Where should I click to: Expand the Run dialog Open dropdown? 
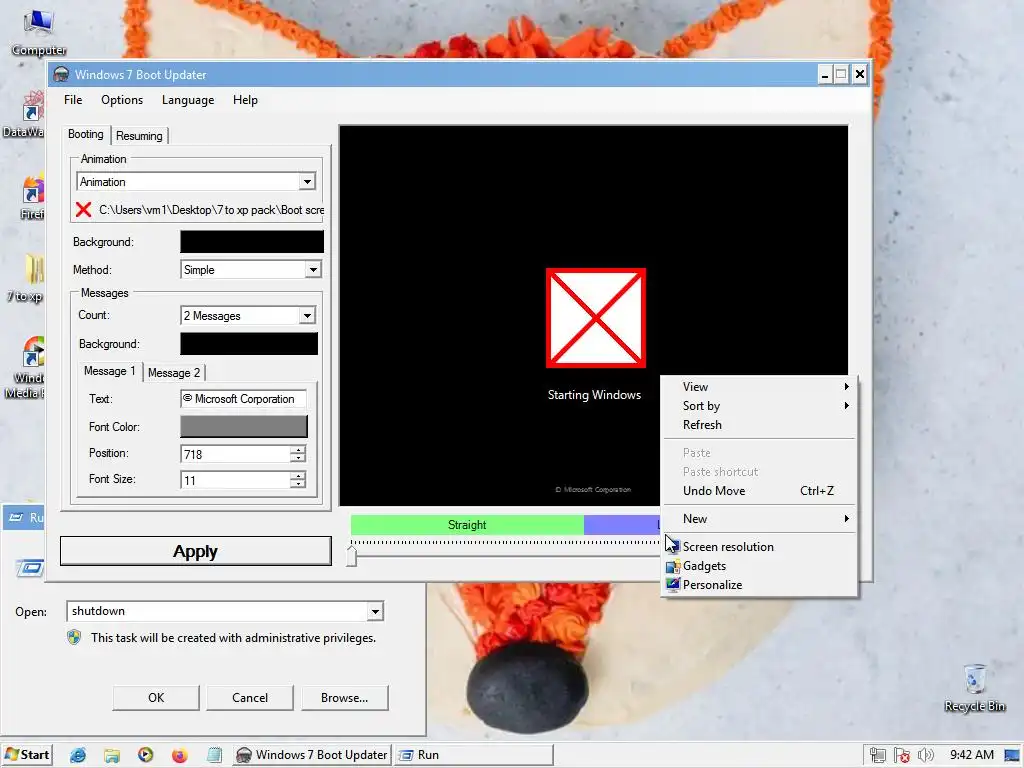click(375, 611)
